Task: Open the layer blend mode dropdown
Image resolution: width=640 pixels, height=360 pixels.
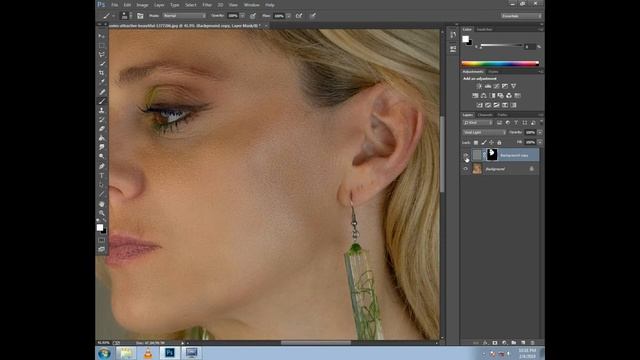Action: [x=484, y=132]
